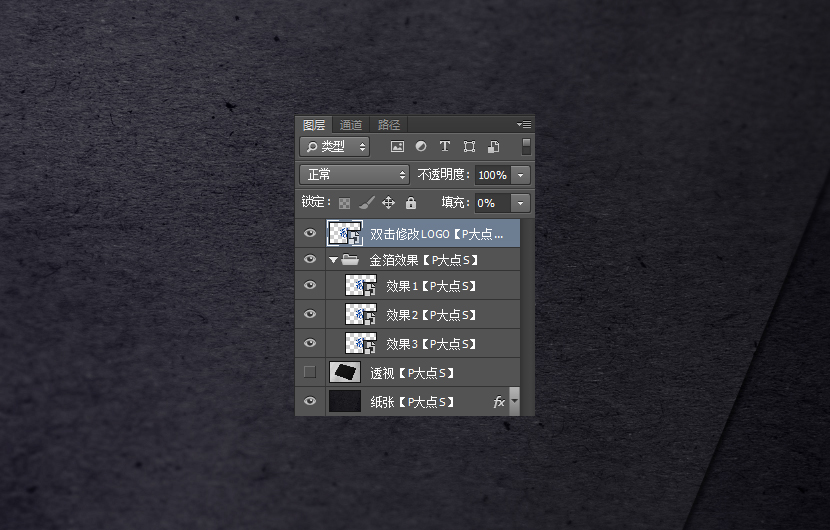
Task: Switch to the 图层 tab
Action: (314, 125)
